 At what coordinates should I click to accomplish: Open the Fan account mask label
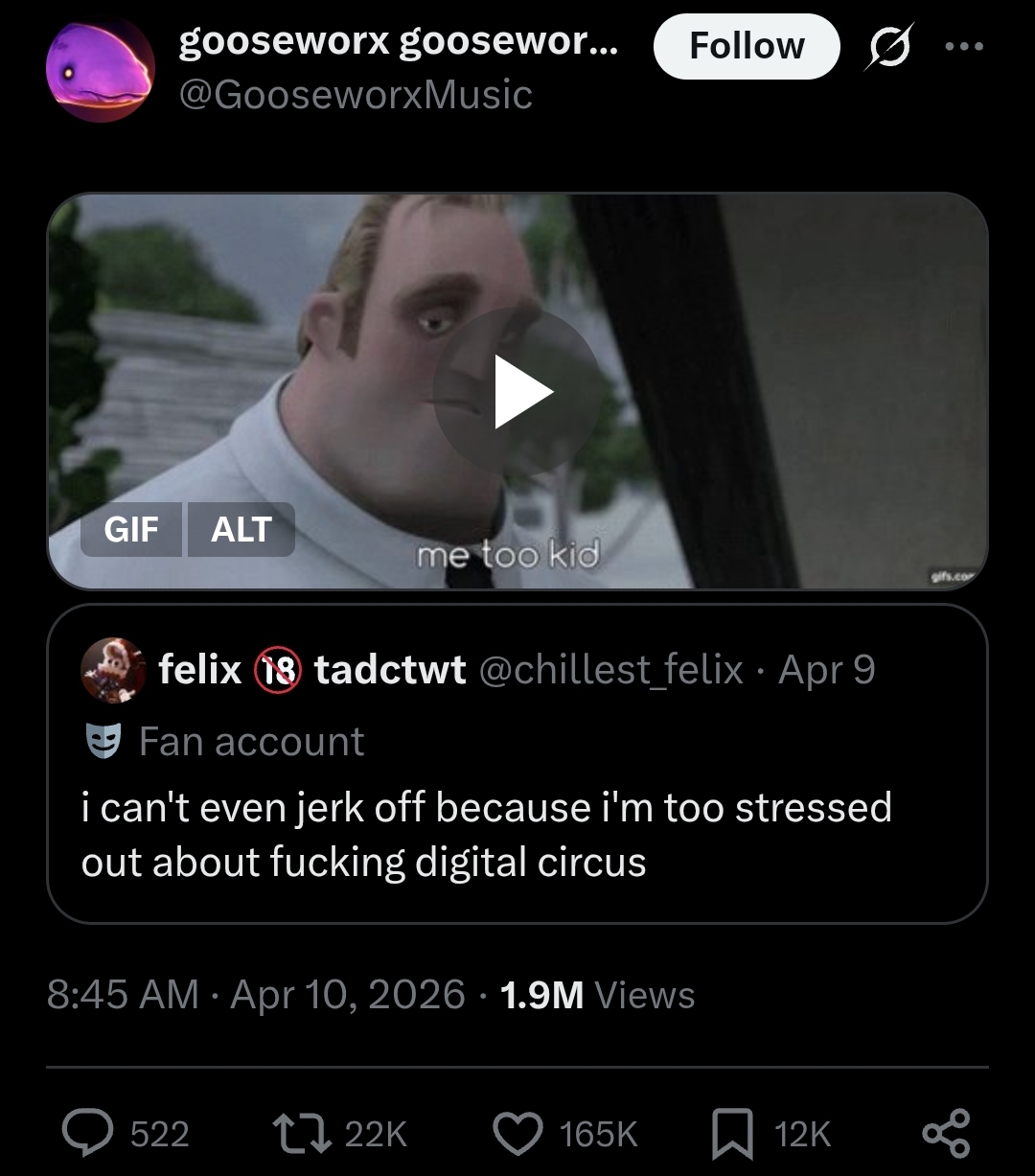[223, 741]
